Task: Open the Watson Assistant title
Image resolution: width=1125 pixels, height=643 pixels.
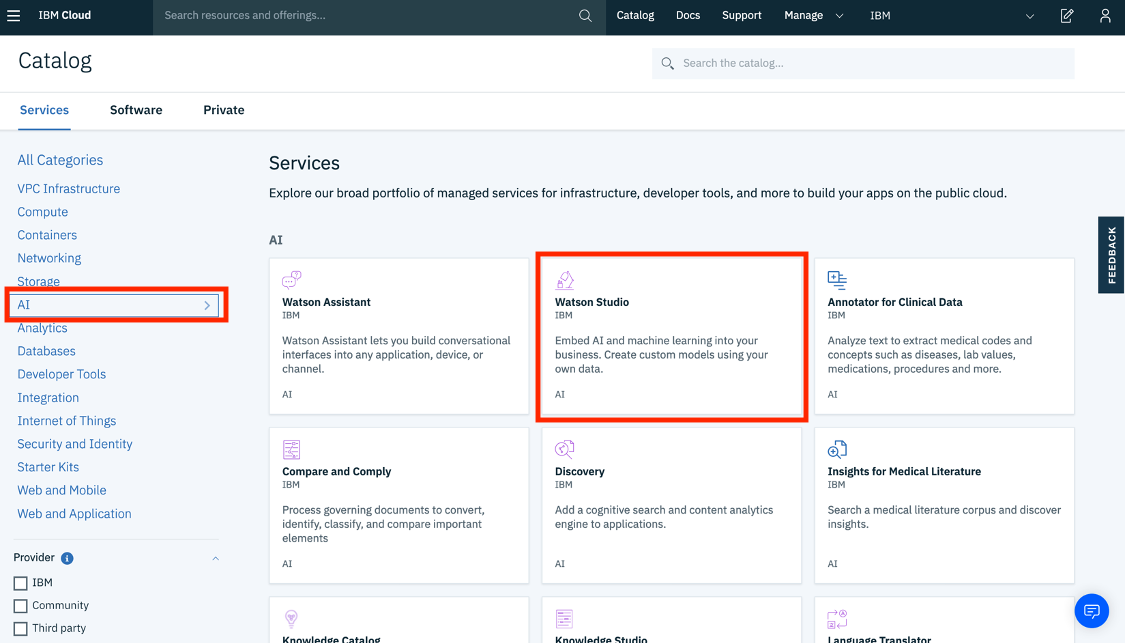Action: 326,302
